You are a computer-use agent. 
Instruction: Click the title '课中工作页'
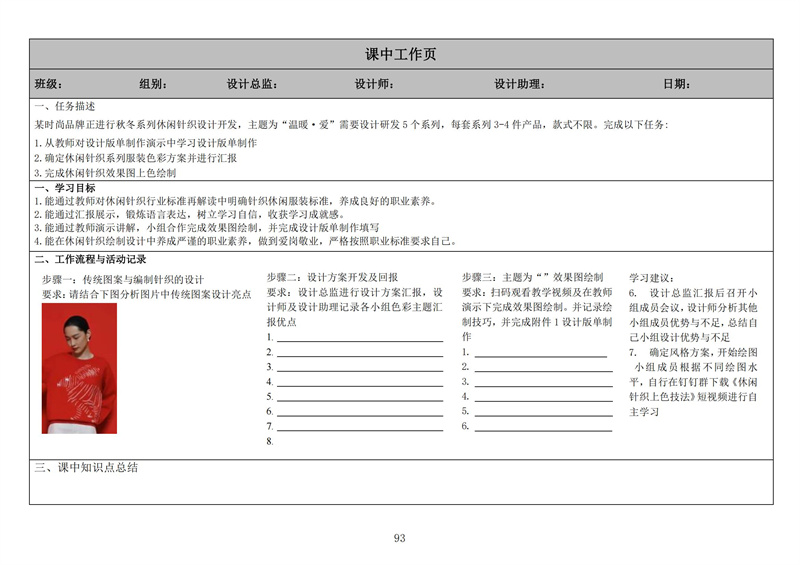point(401,54)
